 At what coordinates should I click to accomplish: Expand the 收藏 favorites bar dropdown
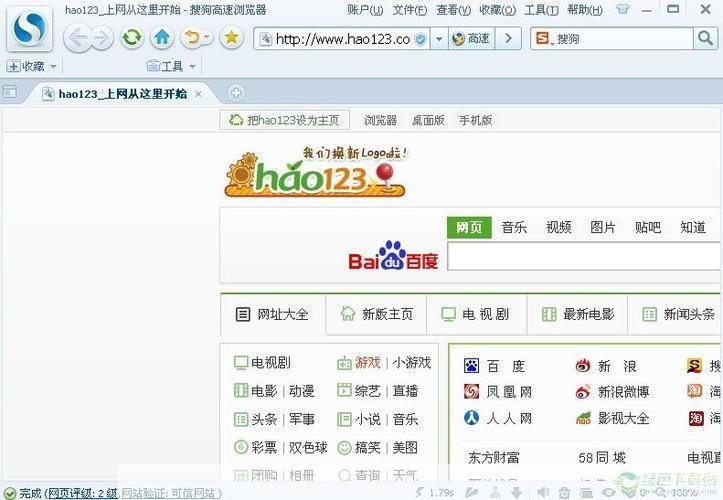click(x=53, y=66)
